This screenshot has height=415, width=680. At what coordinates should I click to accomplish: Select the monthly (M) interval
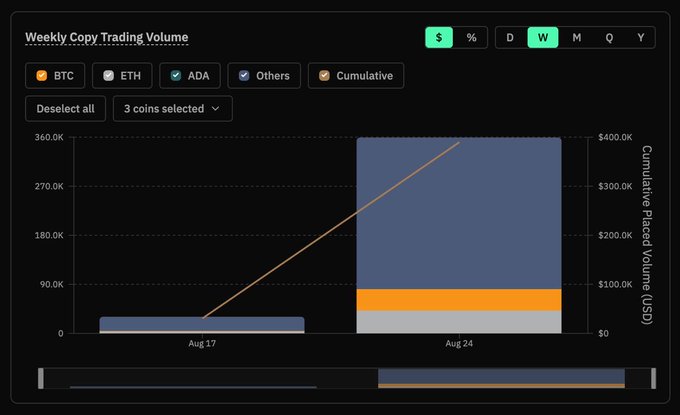click(576, 38)
